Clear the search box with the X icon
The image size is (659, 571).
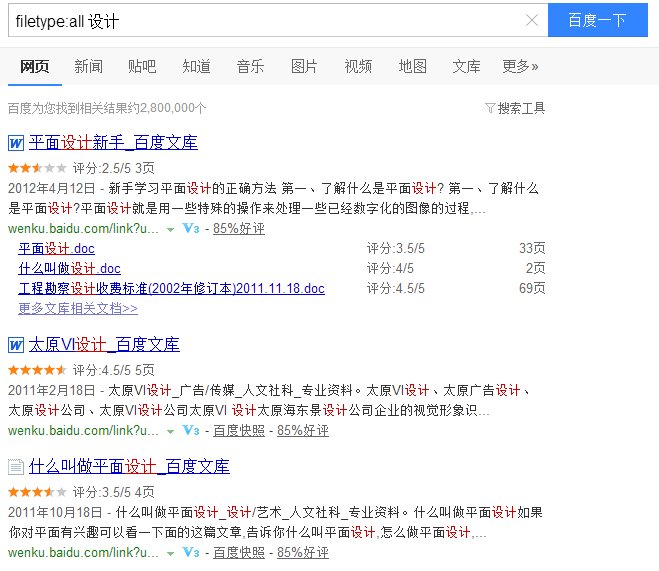coord(532,20)
